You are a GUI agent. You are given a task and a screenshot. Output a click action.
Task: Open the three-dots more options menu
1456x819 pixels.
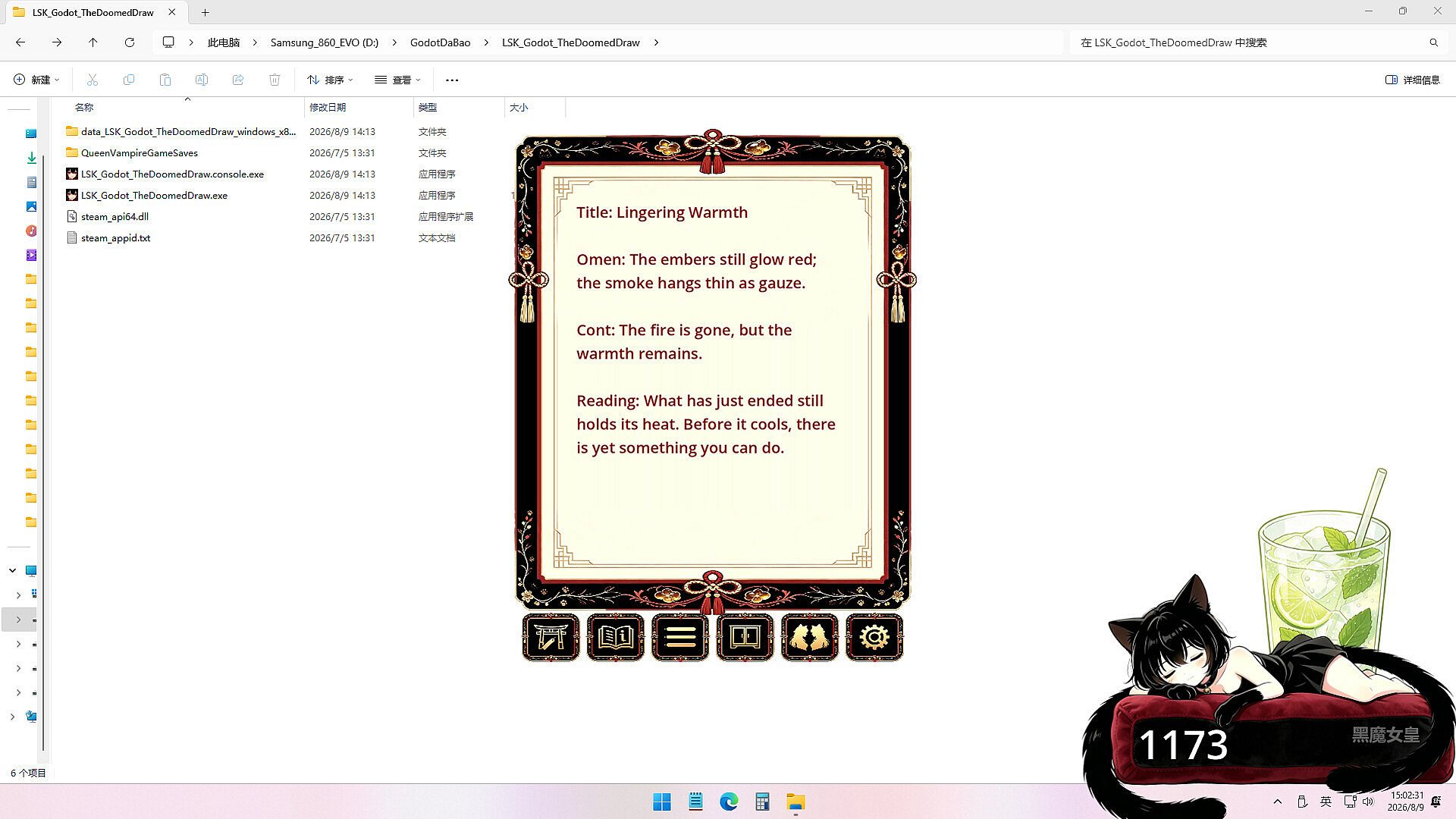click(452, 80)
